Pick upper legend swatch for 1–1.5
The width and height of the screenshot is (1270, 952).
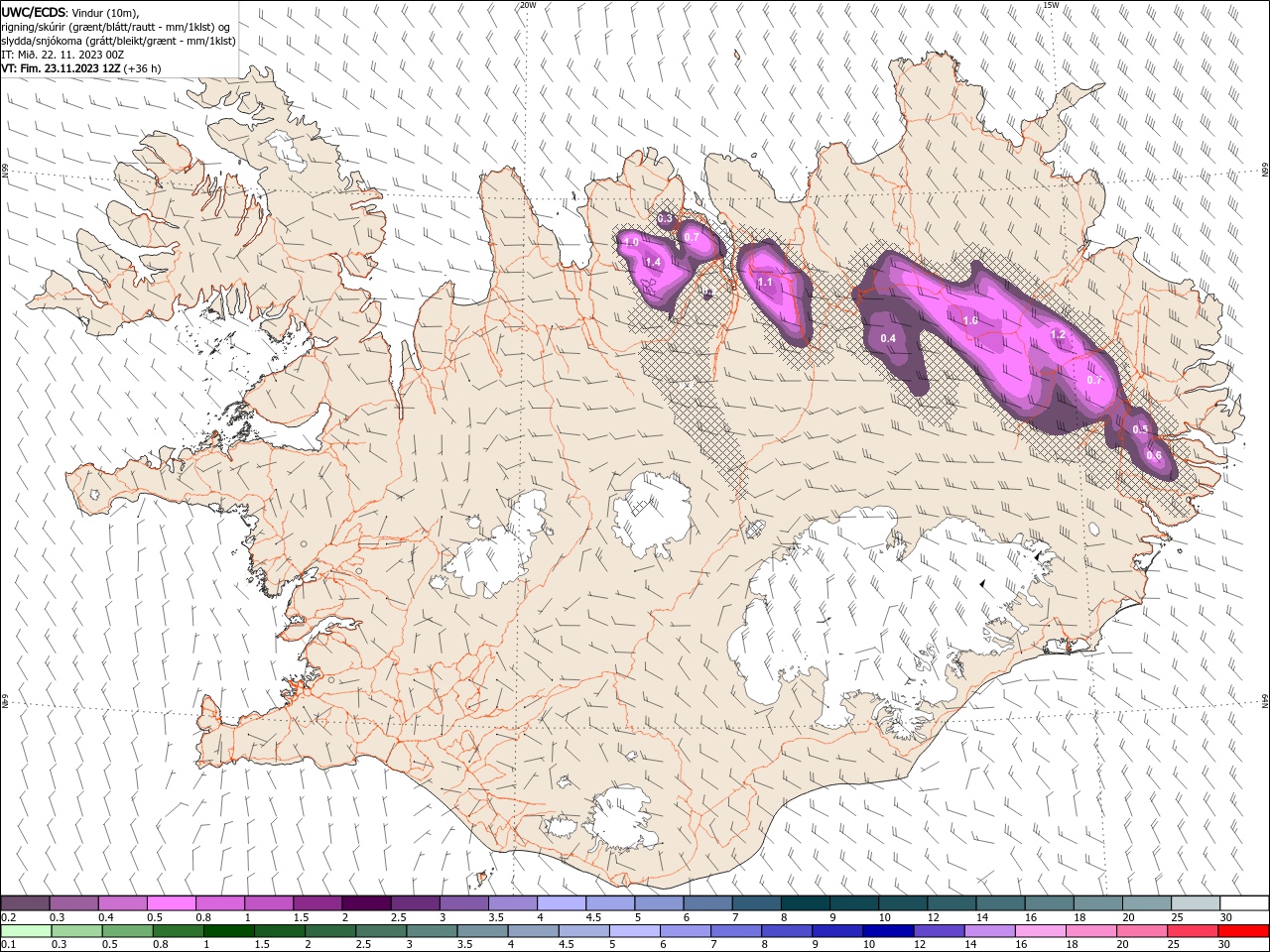pyautogui.click(x=269, y=903)
